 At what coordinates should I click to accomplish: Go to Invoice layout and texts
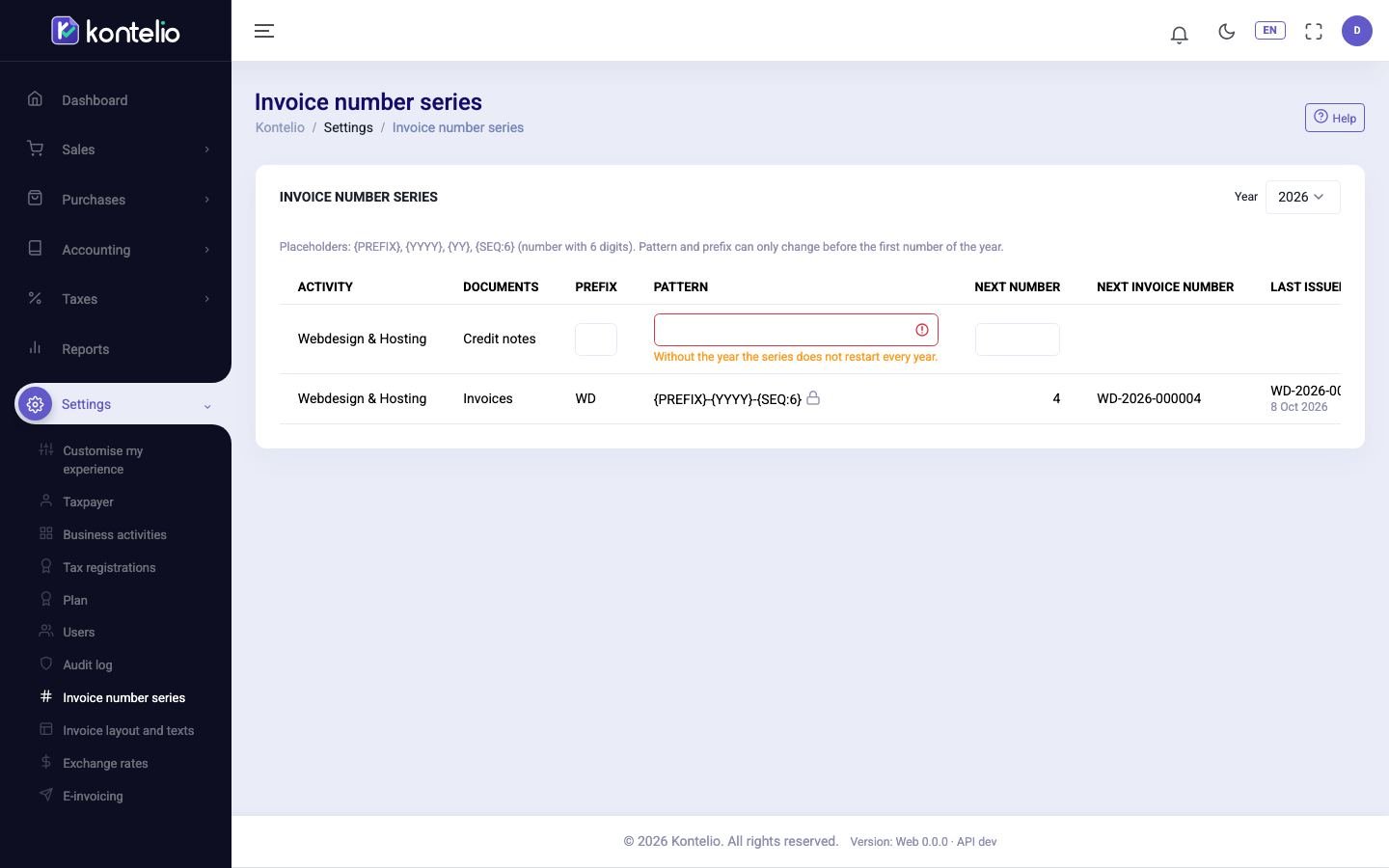[x=128, y=730]
